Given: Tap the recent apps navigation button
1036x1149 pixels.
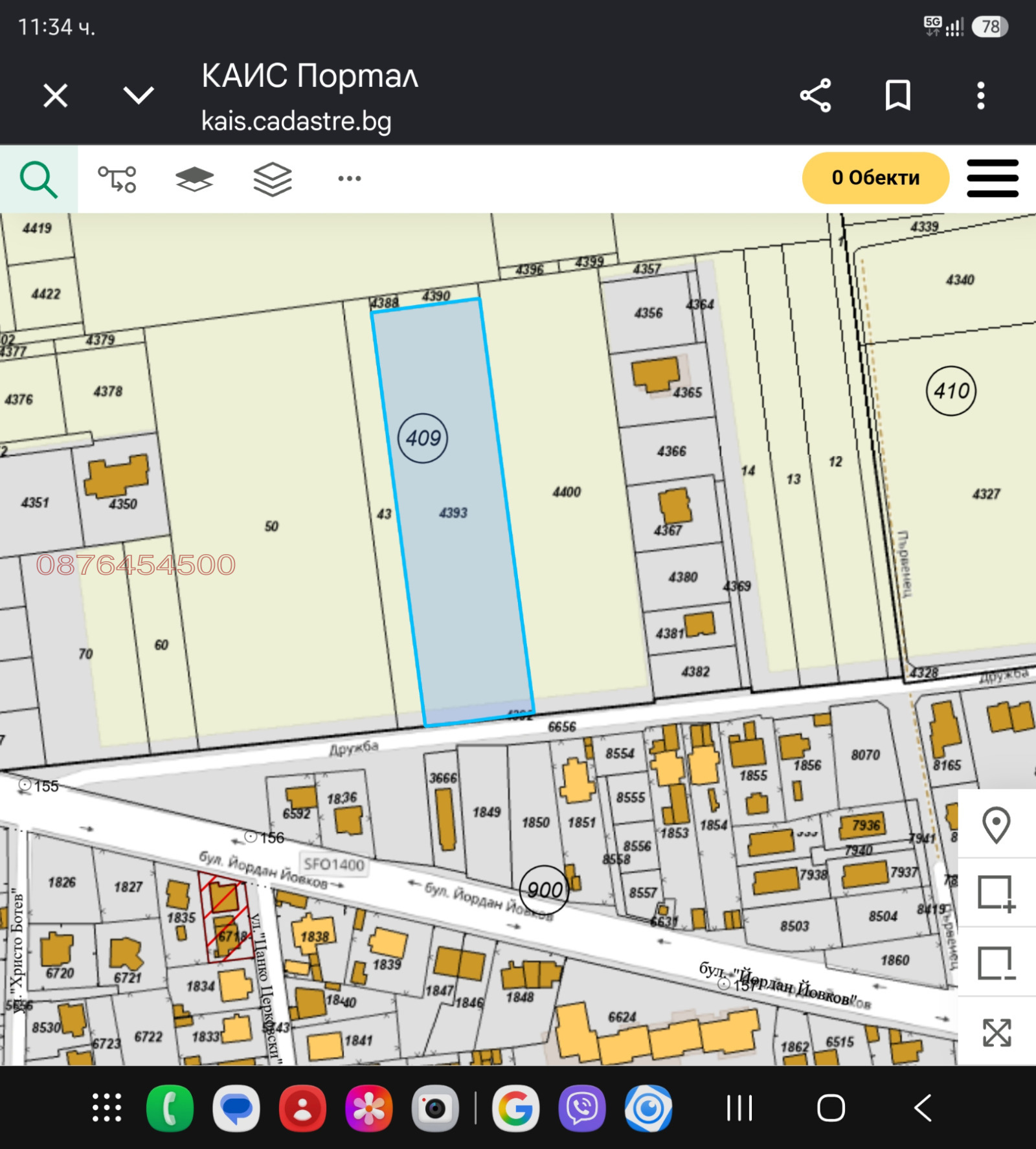Looking at the screenshot, I should click(739, 1108).
